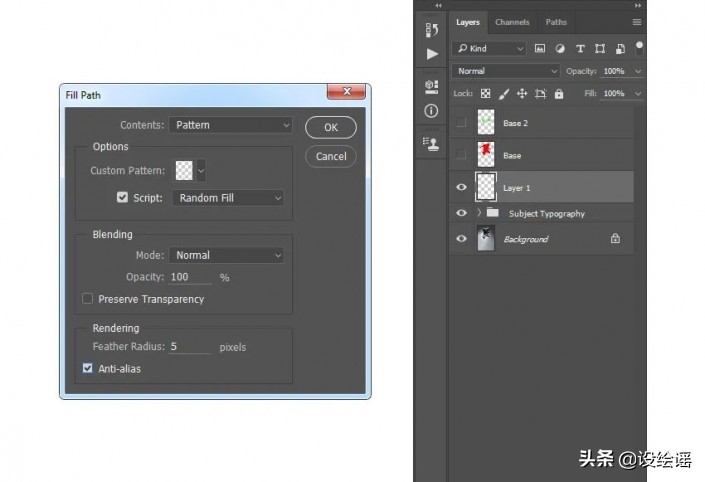Click the blending Opacity field showing 100

coord(190,277)
